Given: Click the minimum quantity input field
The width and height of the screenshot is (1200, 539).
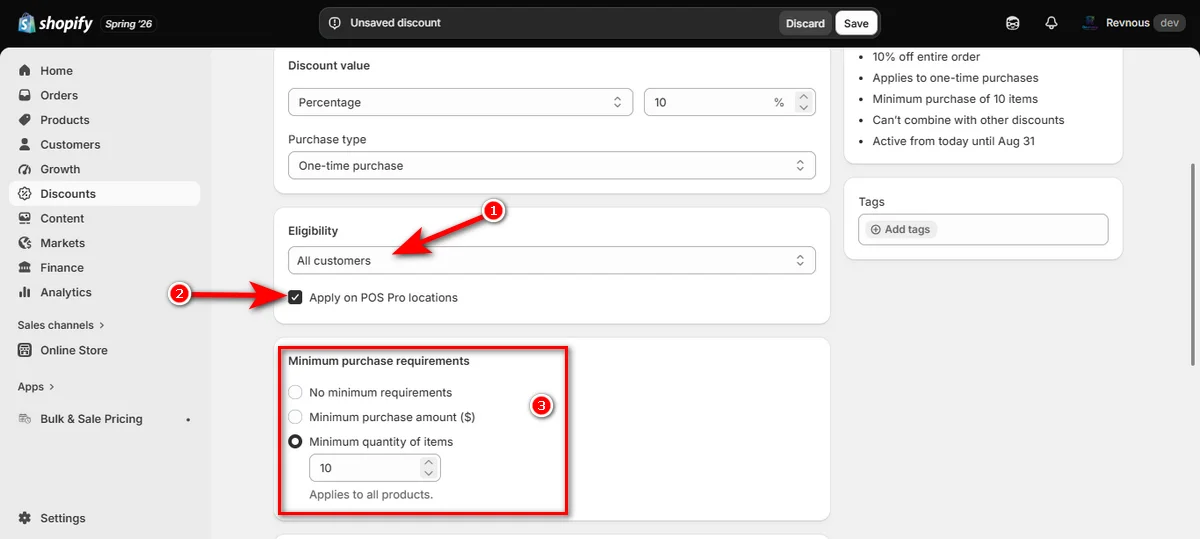Looking at the screenshot, I should tap(375, 468).
